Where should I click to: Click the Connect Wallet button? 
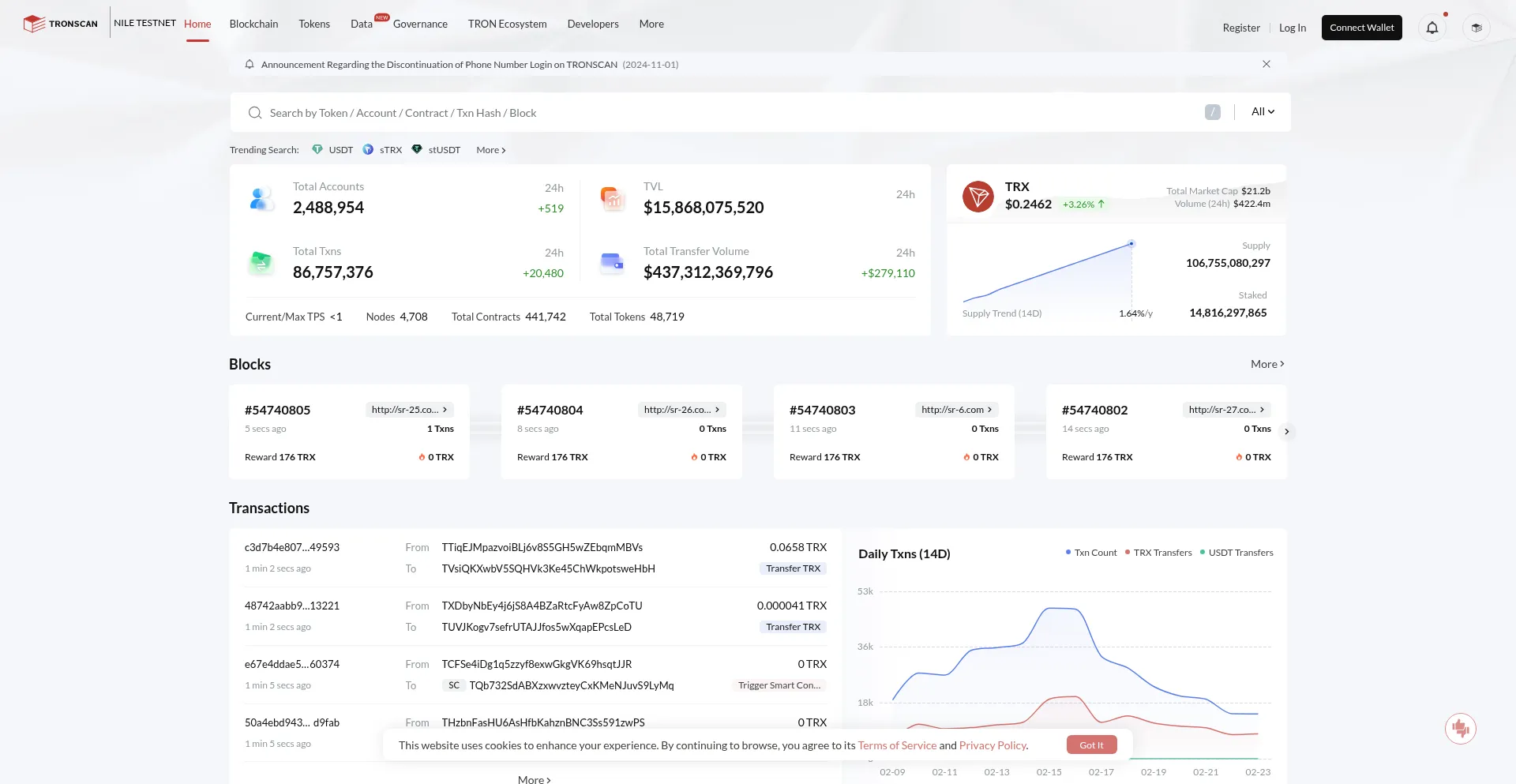pyautogui.click(x=1361, y=28)
